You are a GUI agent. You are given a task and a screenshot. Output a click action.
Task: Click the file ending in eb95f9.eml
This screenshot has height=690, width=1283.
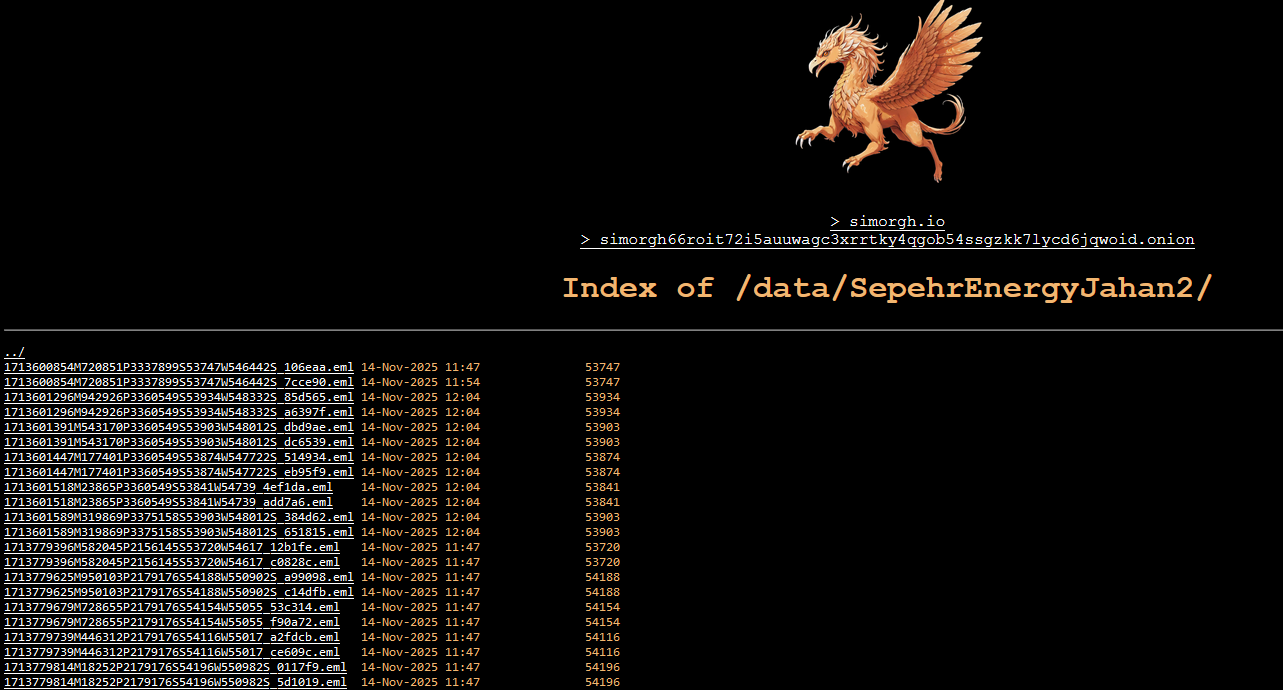tap(178, 472)
